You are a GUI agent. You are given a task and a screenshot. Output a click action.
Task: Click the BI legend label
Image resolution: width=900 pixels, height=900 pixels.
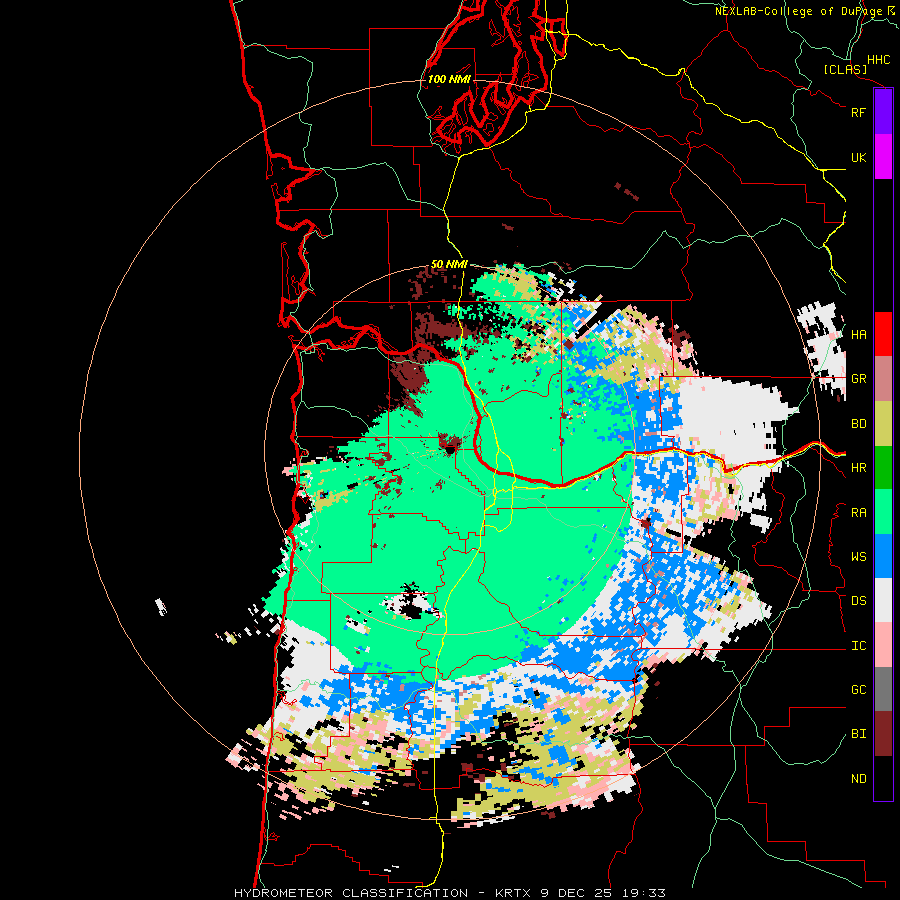coord(858,734)
